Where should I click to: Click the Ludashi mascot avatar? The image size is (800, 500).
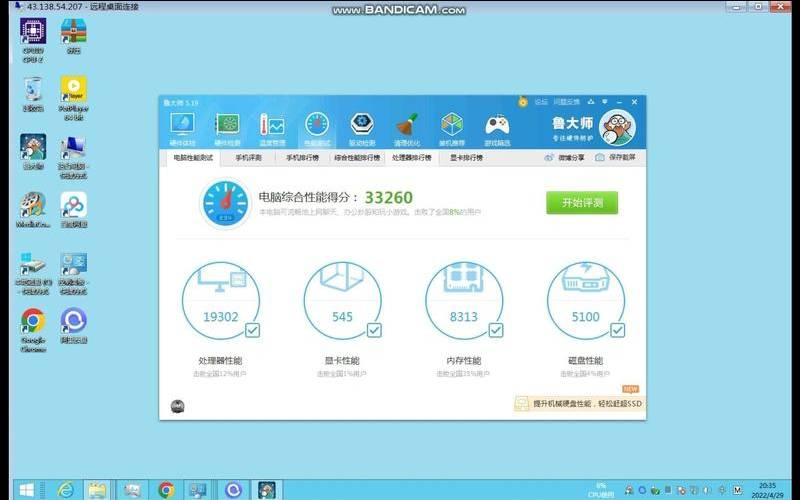617,129
